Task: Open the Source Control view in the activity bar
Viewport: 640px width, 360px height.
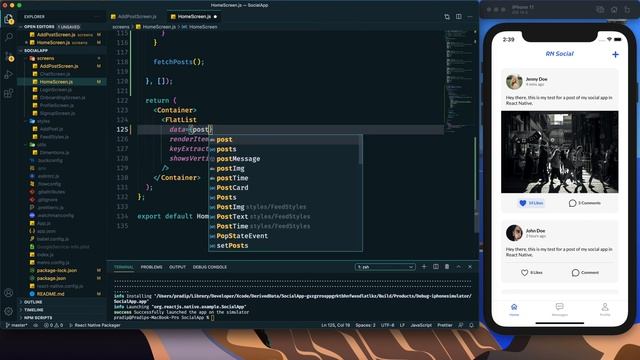Action: 9,56
